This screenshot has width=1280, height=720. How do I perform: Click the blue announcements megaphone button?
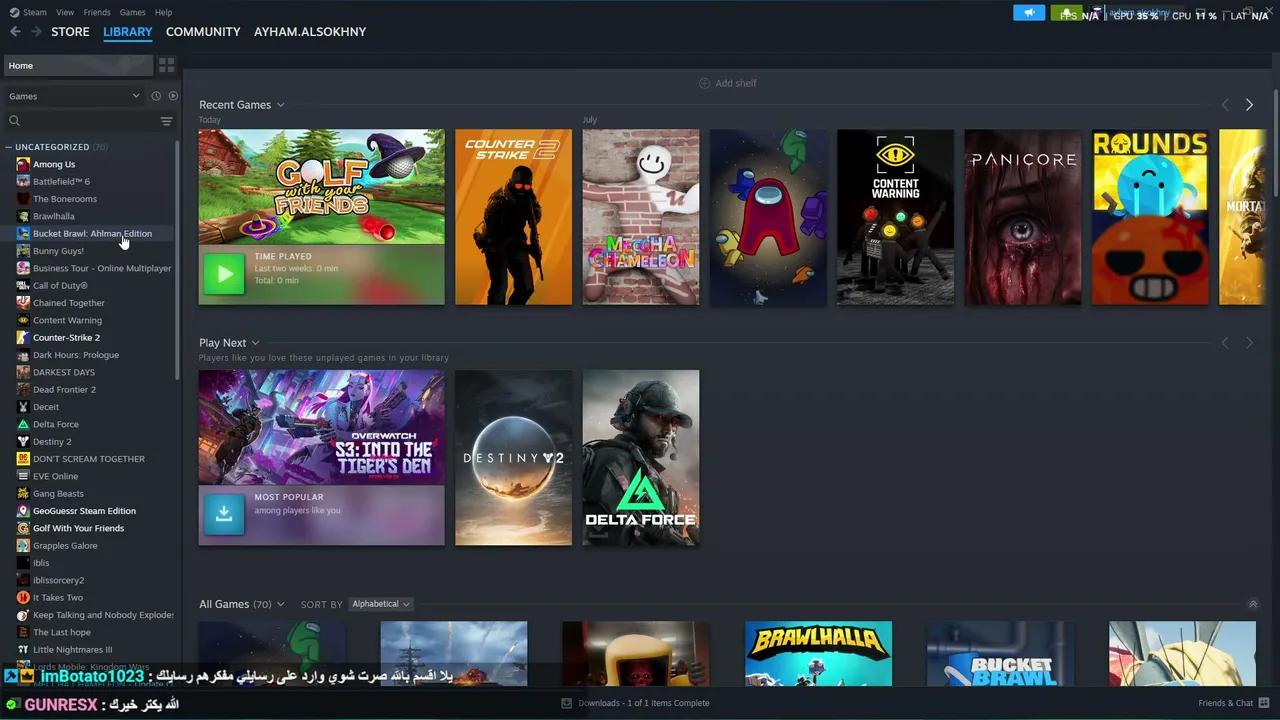1029,13
